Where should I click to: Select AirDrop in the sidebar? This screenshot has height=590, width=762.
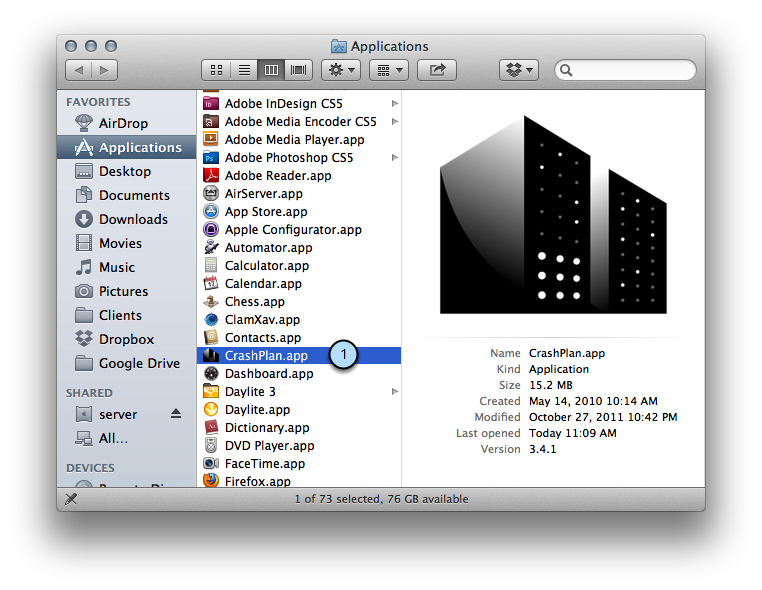(126, 123)
